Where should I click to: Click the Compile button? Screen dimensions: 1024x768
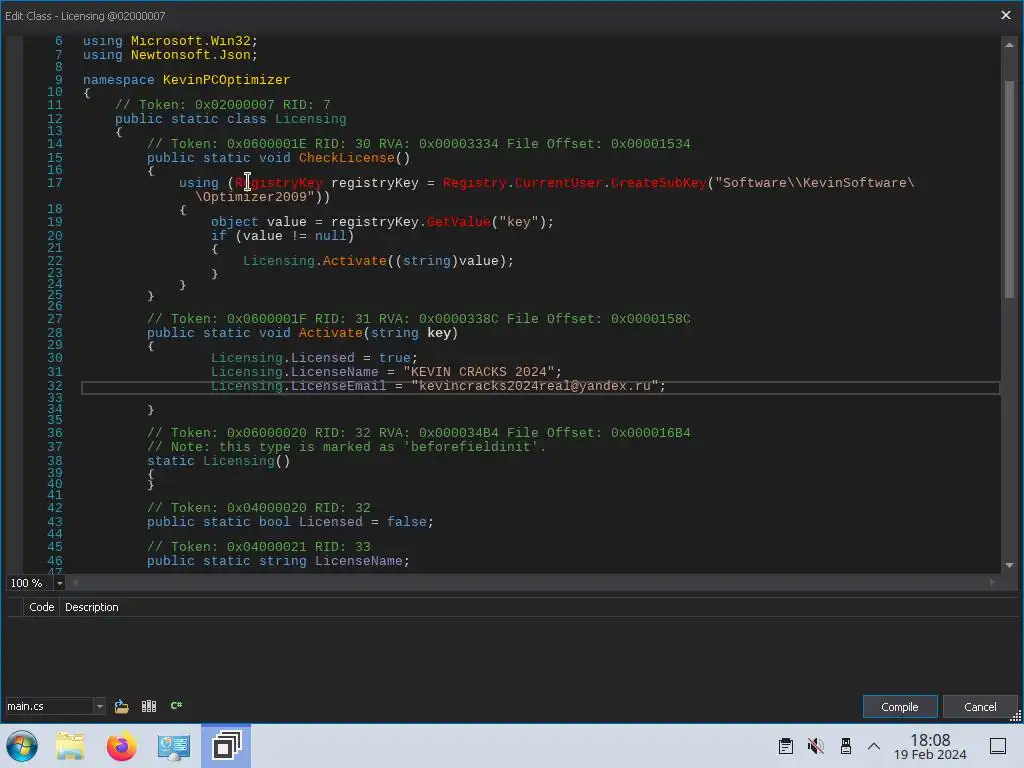899,707
